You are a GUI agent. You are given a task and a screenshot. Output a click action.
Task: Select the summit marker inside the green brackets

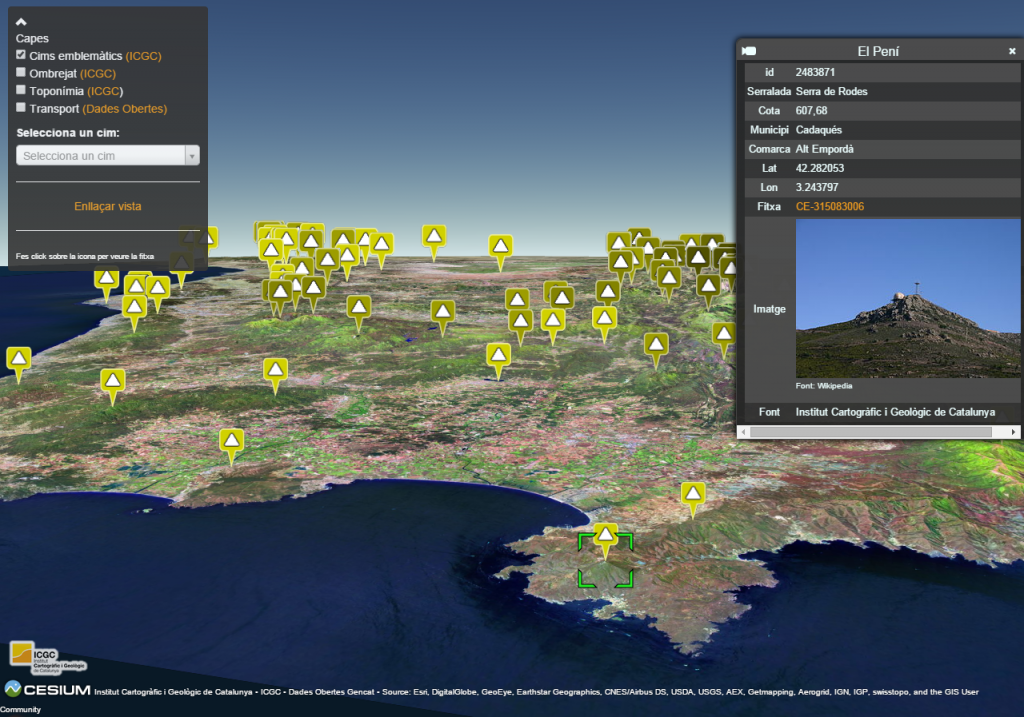[x=605, y=537]
